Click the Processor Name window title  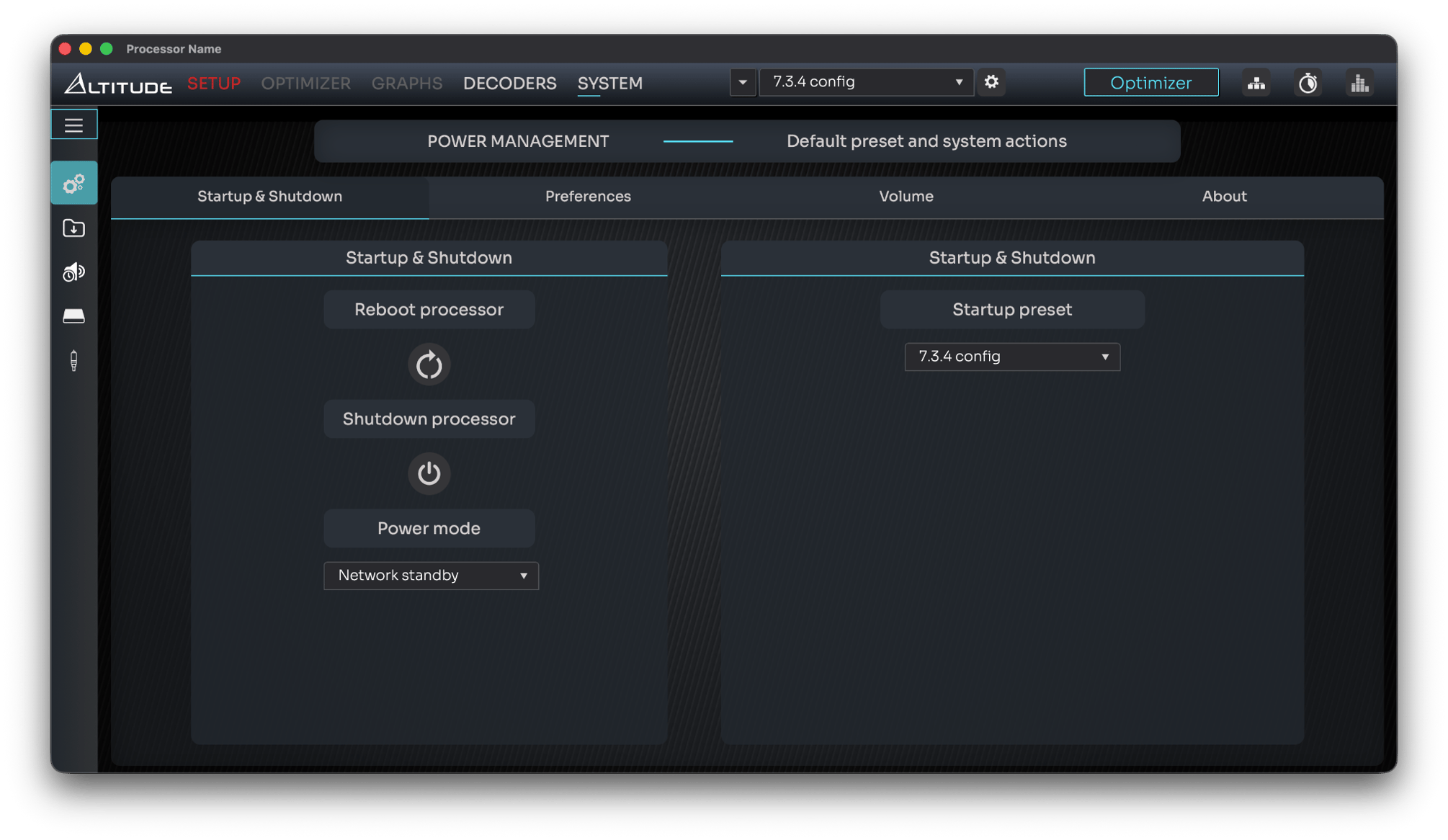coord(174,49)
